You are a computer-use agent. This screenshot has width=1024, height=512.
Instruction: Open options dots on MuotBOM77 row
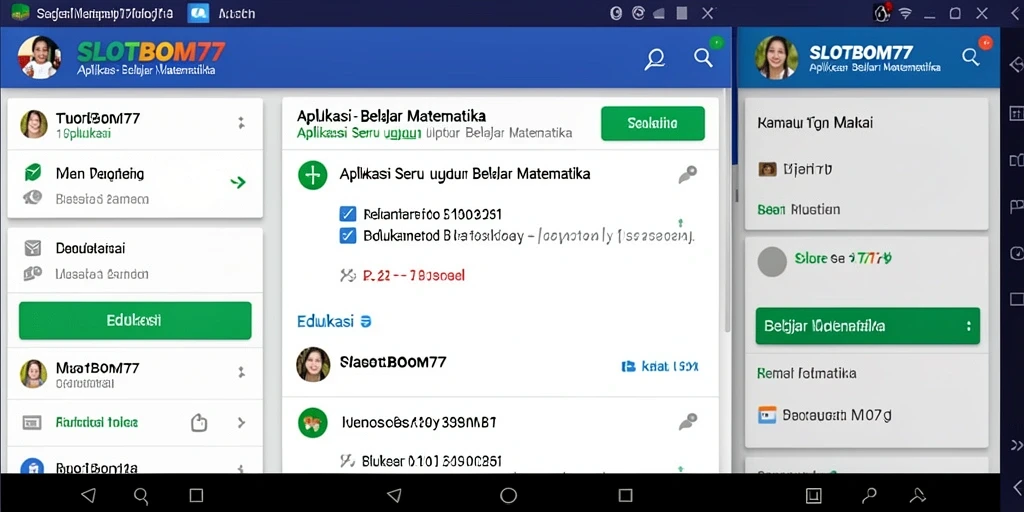pyautogui.click(x=241, y=372)
